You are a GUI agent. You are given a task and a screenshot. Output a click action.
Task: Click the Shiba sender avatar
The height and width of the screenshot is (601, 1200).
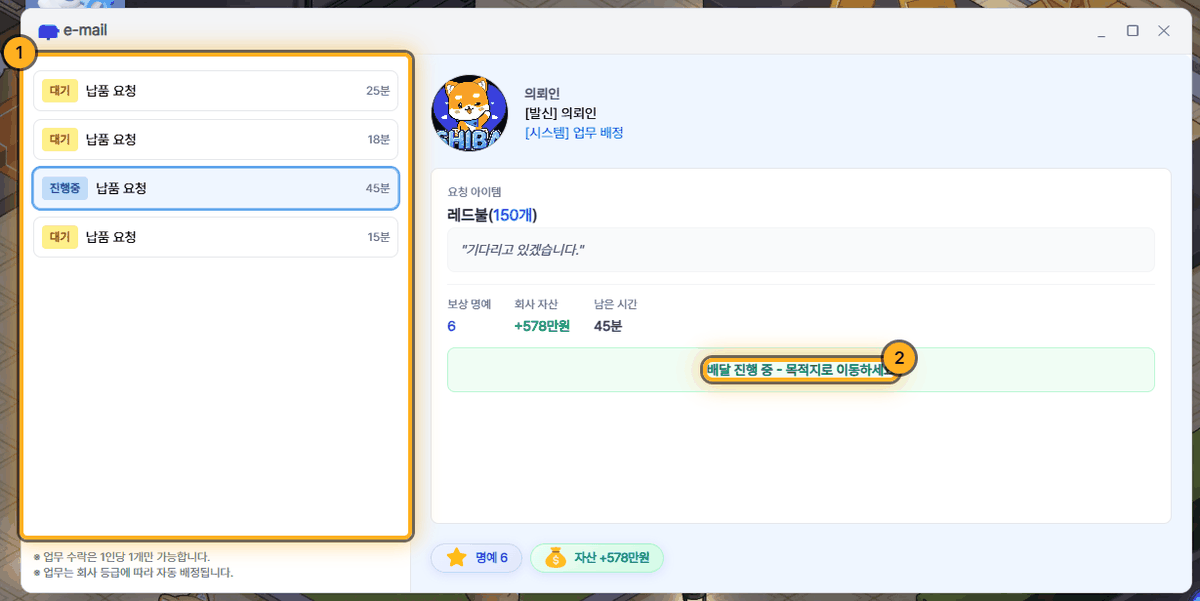[469, 113]
